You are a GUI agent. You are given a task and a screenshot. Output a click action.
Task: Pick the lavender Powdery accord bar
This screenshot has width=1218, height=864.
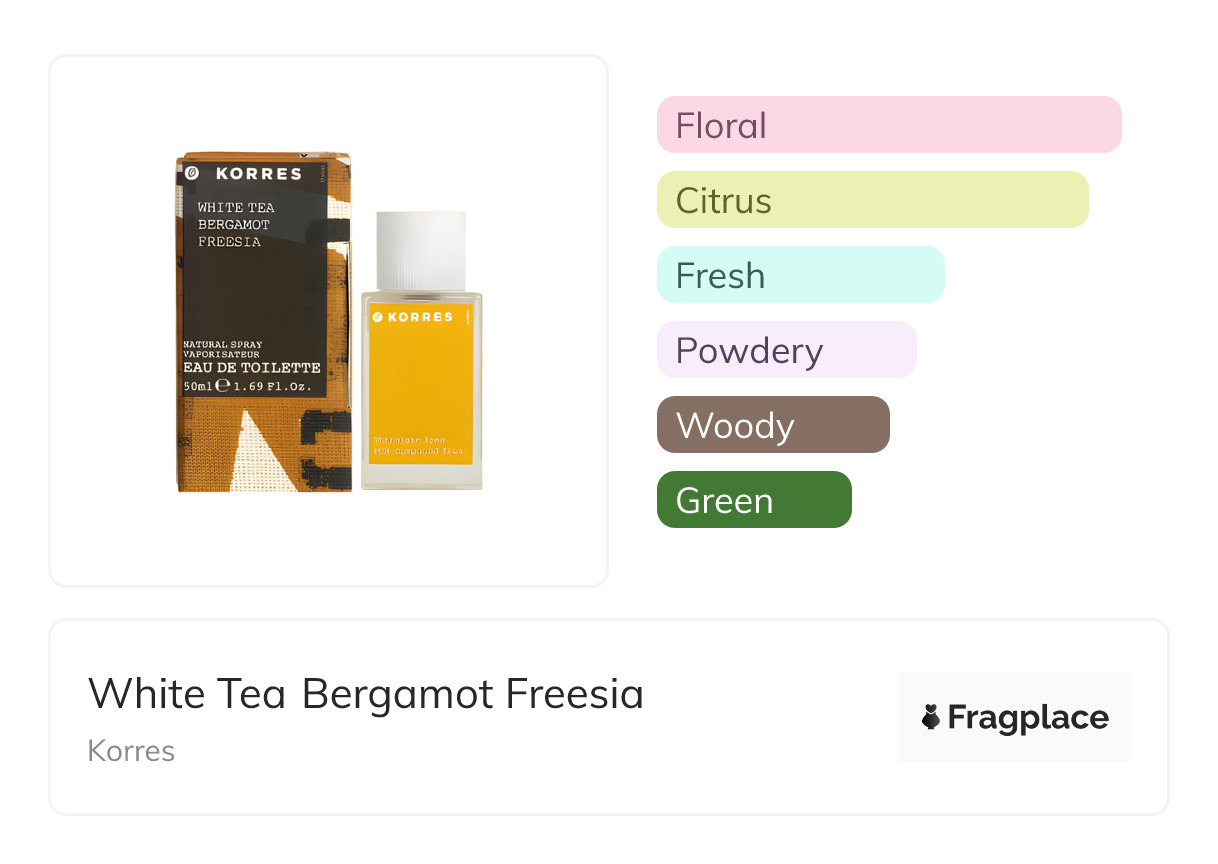coord(786,350)
